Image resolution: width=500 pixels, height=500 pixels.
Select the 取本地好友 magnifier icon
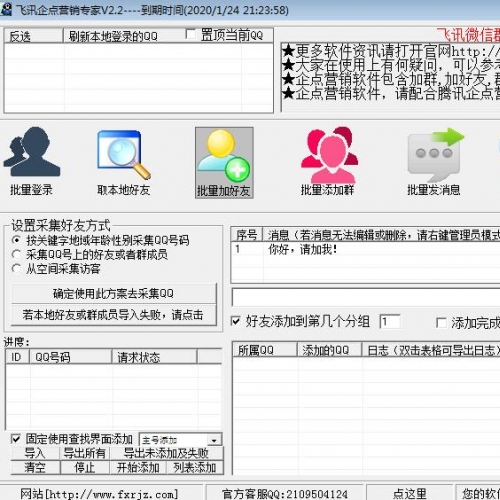tap(123, 162)
